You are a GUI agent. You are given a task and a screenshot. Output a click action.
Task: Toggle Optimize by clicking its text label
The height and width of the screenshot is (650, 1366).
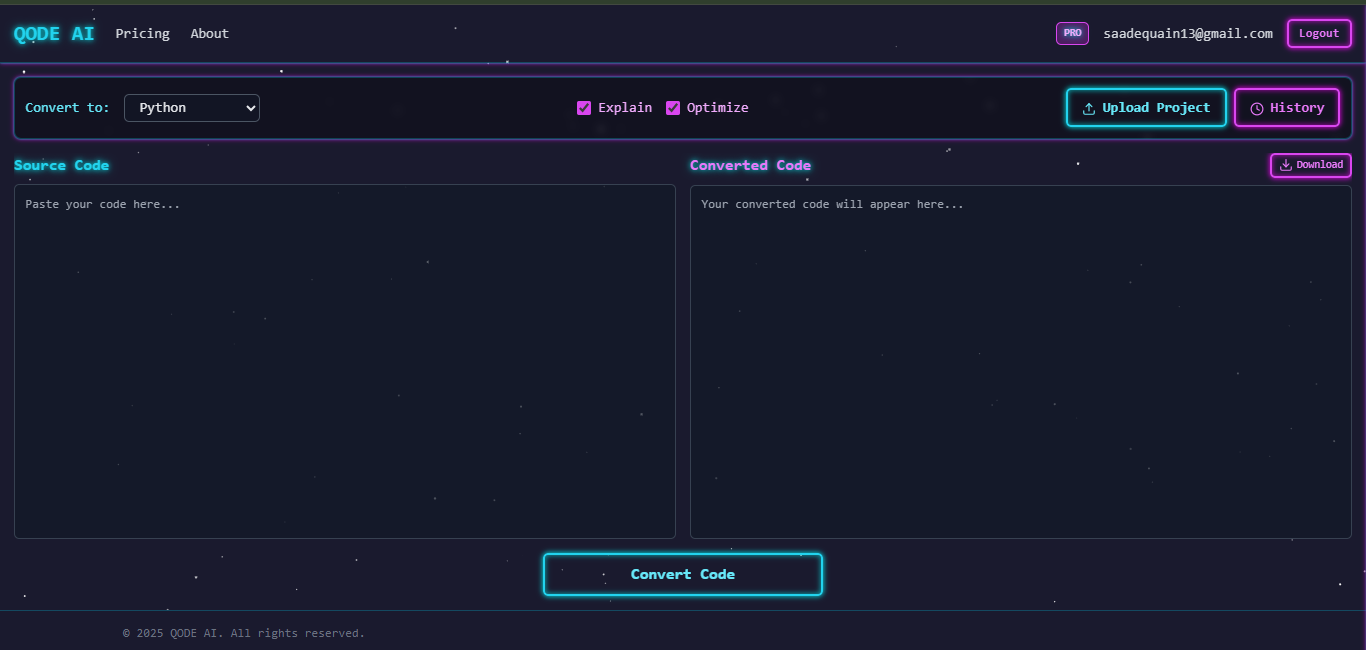tap(717, 108)
